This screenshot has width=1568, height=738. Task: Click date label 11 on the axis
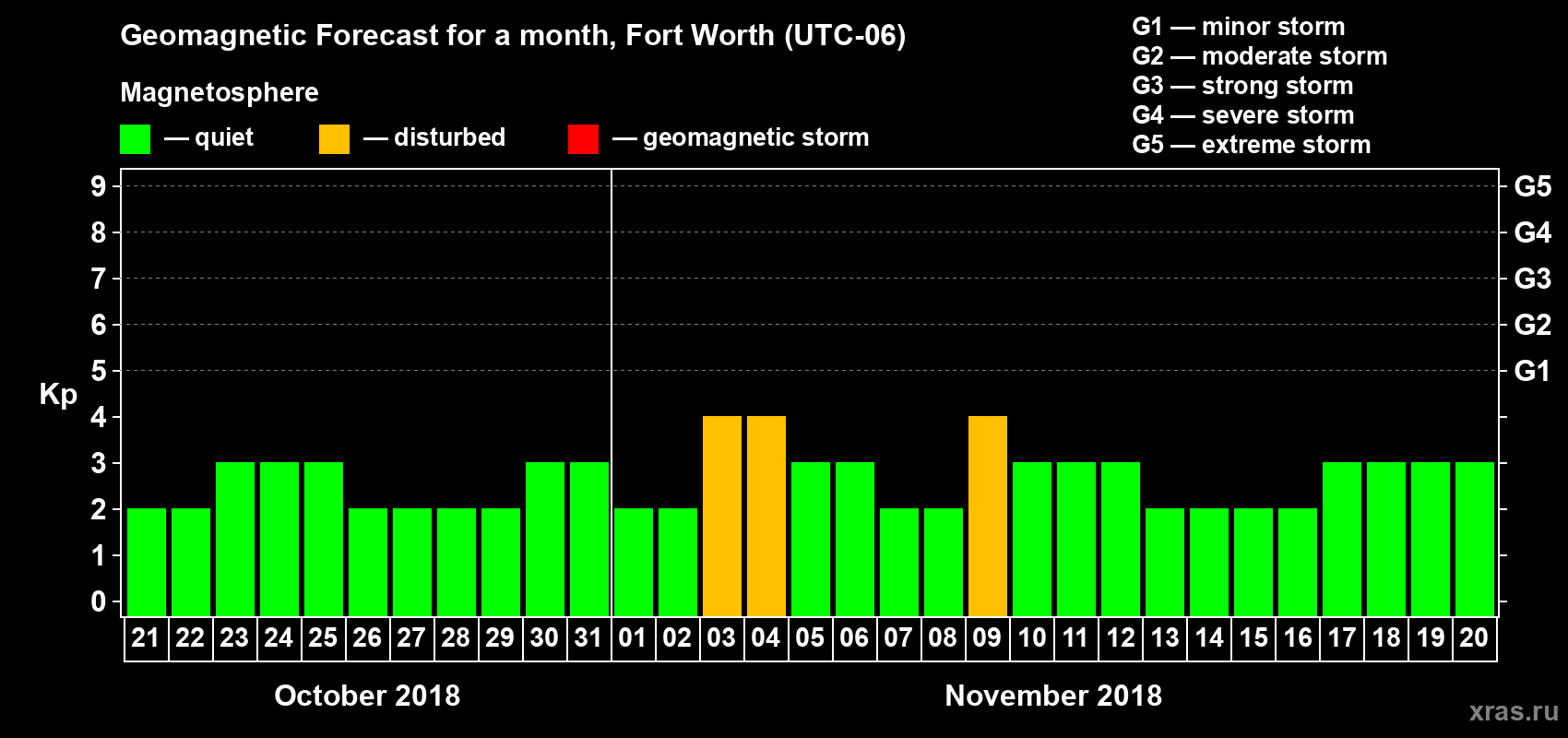(x=1075, y=638)
